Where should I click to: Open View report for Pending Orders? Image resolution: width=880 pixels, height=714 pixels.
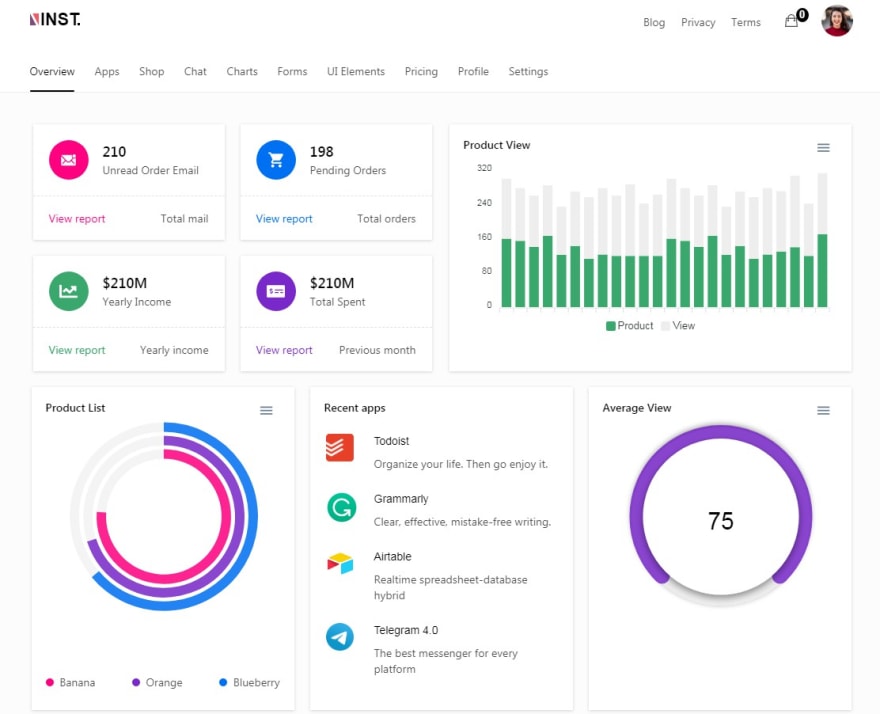click(284, 219)
